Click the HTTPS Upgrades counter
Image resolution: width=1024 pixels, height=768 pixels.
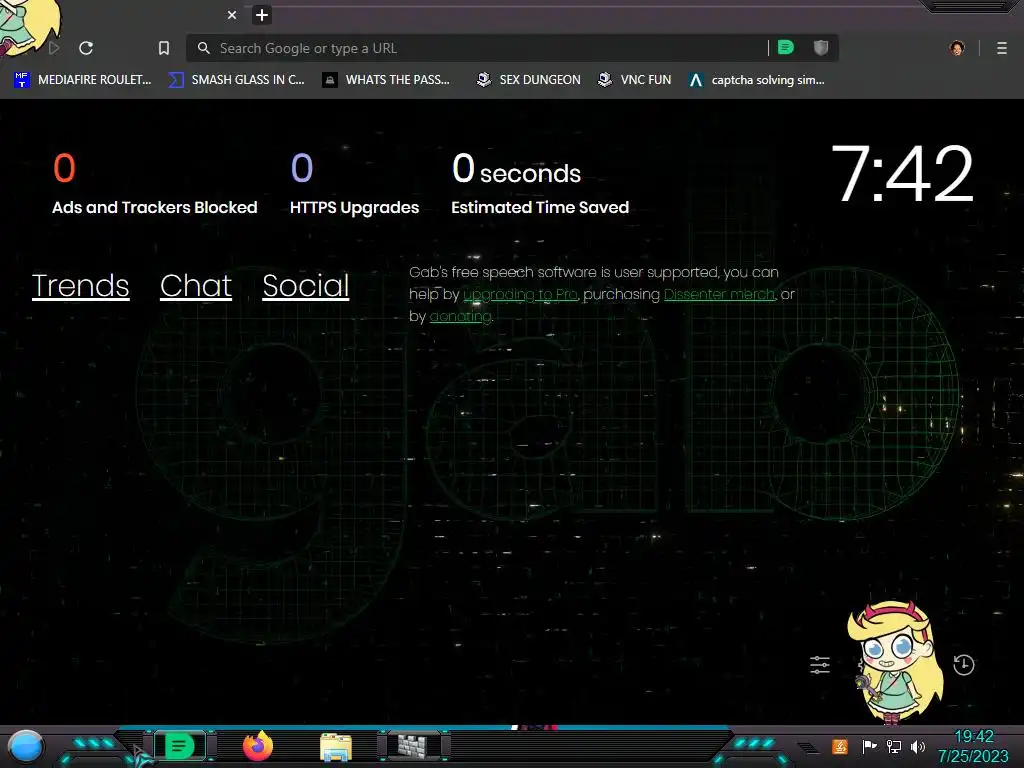(x=355, y=184)
